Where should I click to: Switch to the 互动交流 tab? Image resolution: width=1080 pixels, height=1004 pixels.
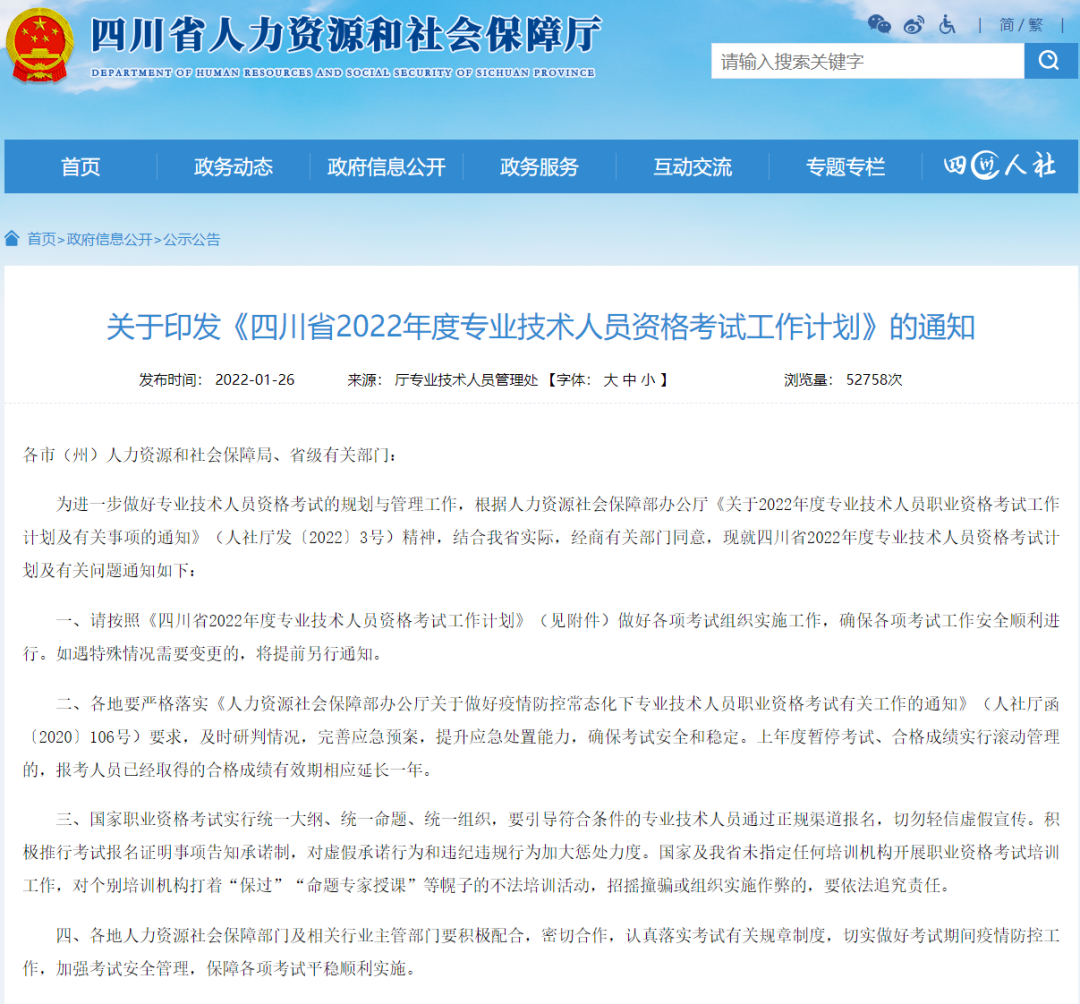(x=692, y=167)
